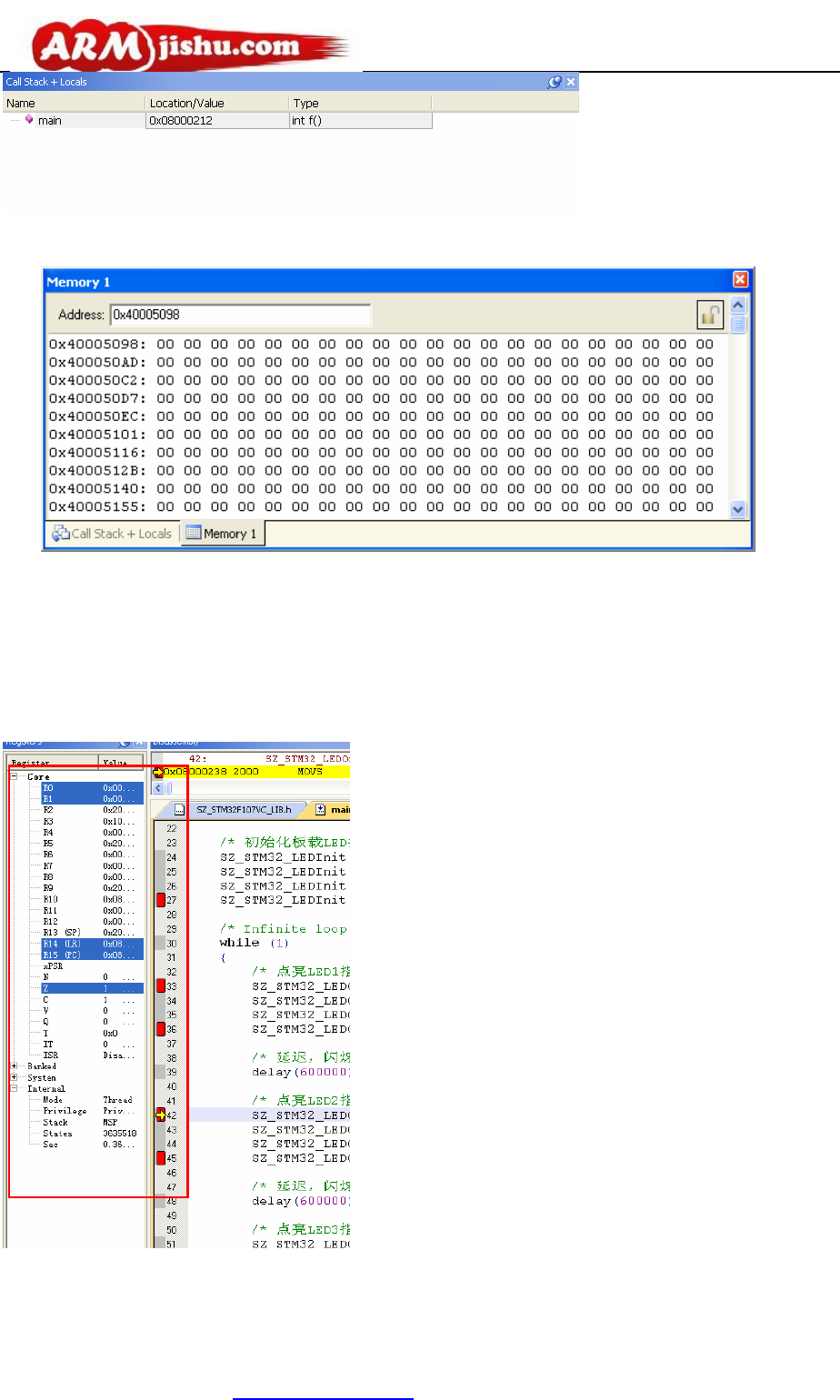Select the Memory 1 bottom tab

[x=222, y=534]
